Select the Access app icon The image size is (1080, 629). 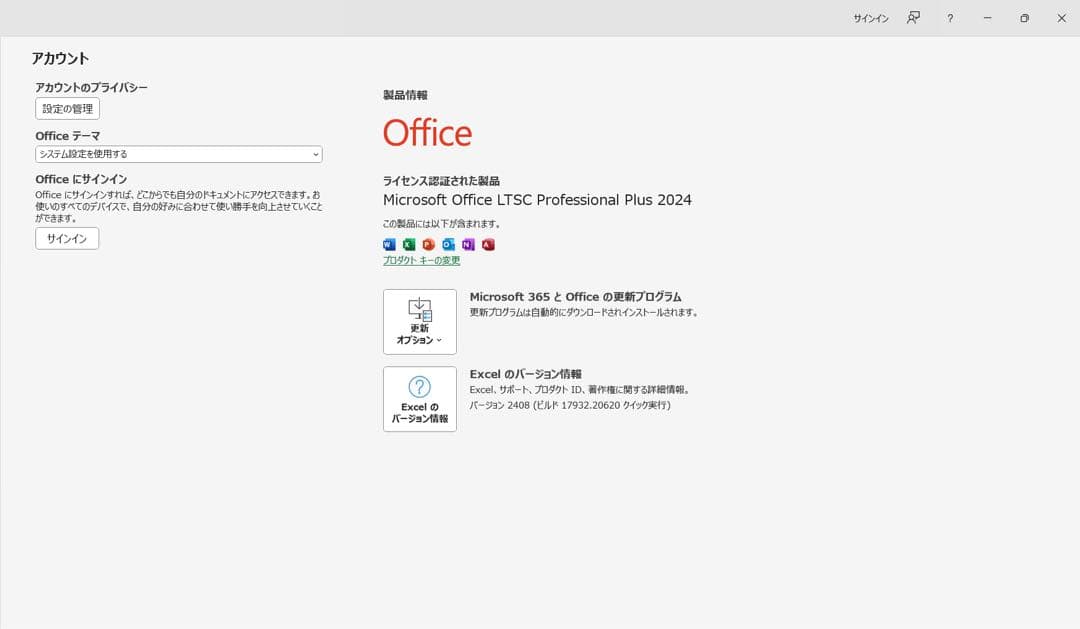[x=488, y=244]
